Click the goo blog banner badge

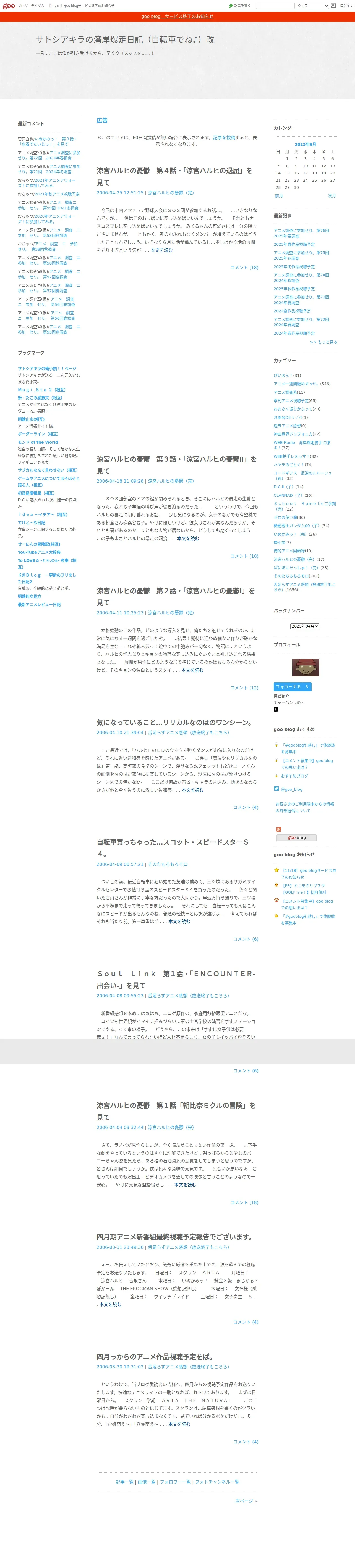coord(296,838)
